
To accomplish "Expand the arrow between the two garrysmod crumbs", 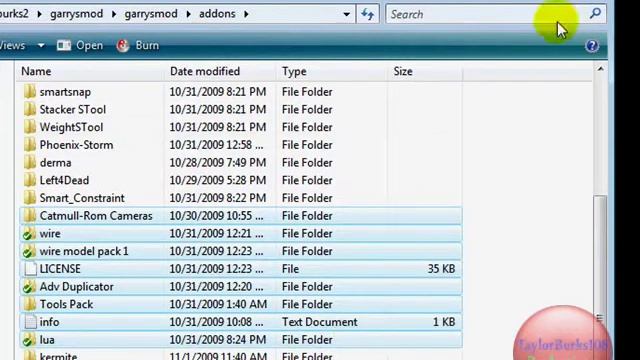I will [x=114, y=14].
